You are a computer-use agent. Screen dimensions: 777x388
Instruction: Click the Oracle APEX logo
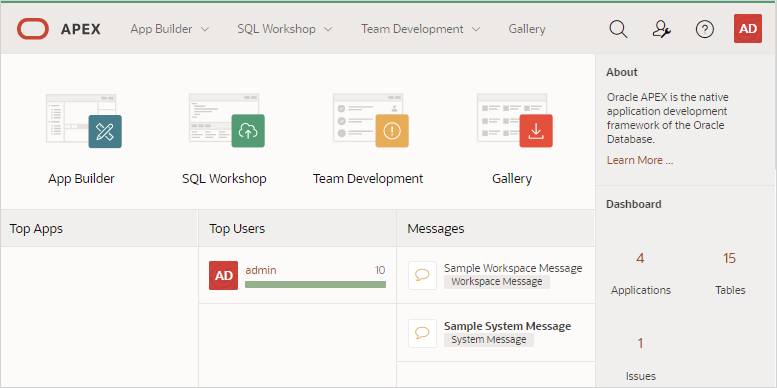click(59, 29)
